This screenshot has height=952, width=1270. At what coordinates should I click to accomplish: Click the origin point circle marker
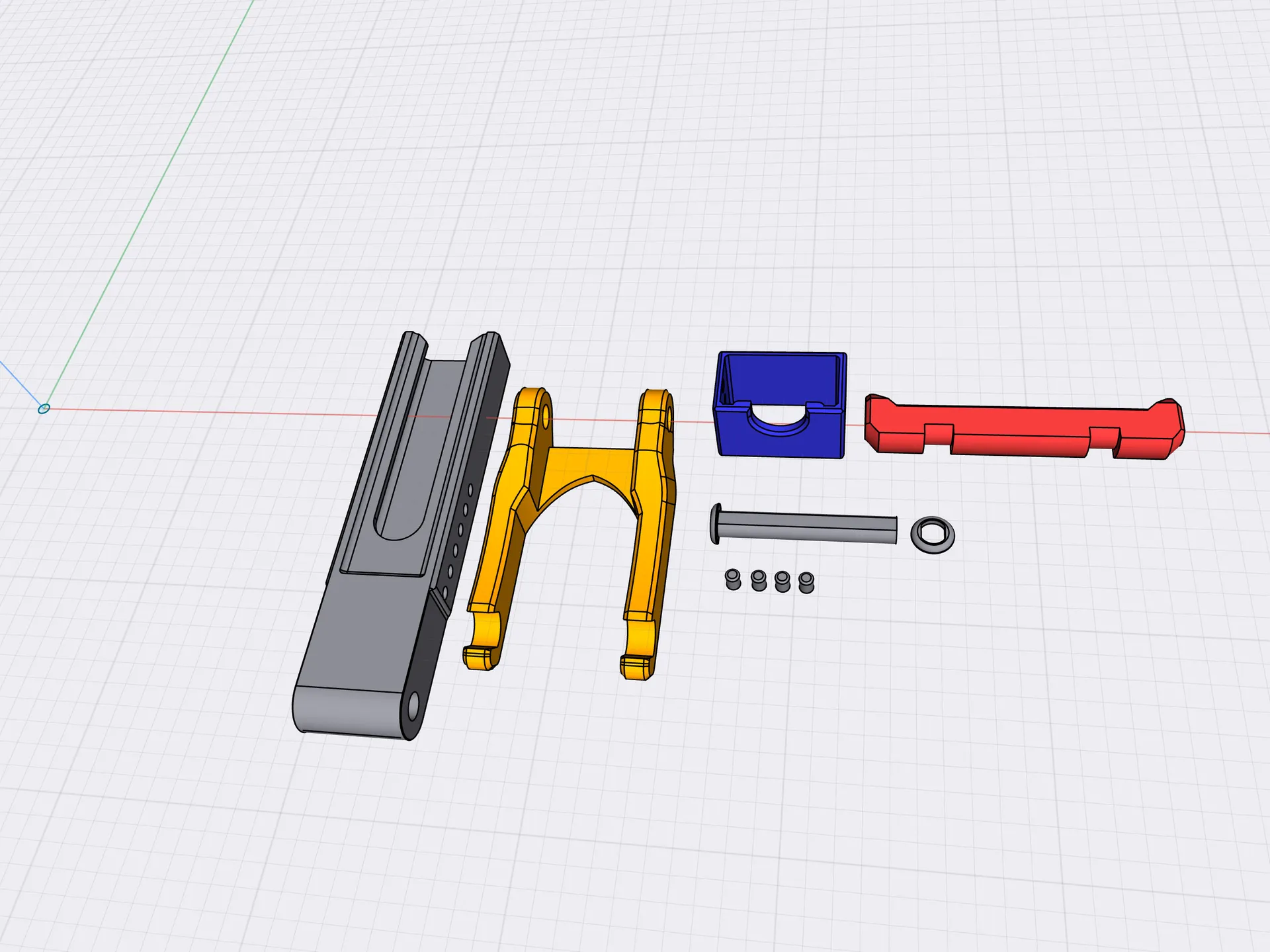click(44, 409)
